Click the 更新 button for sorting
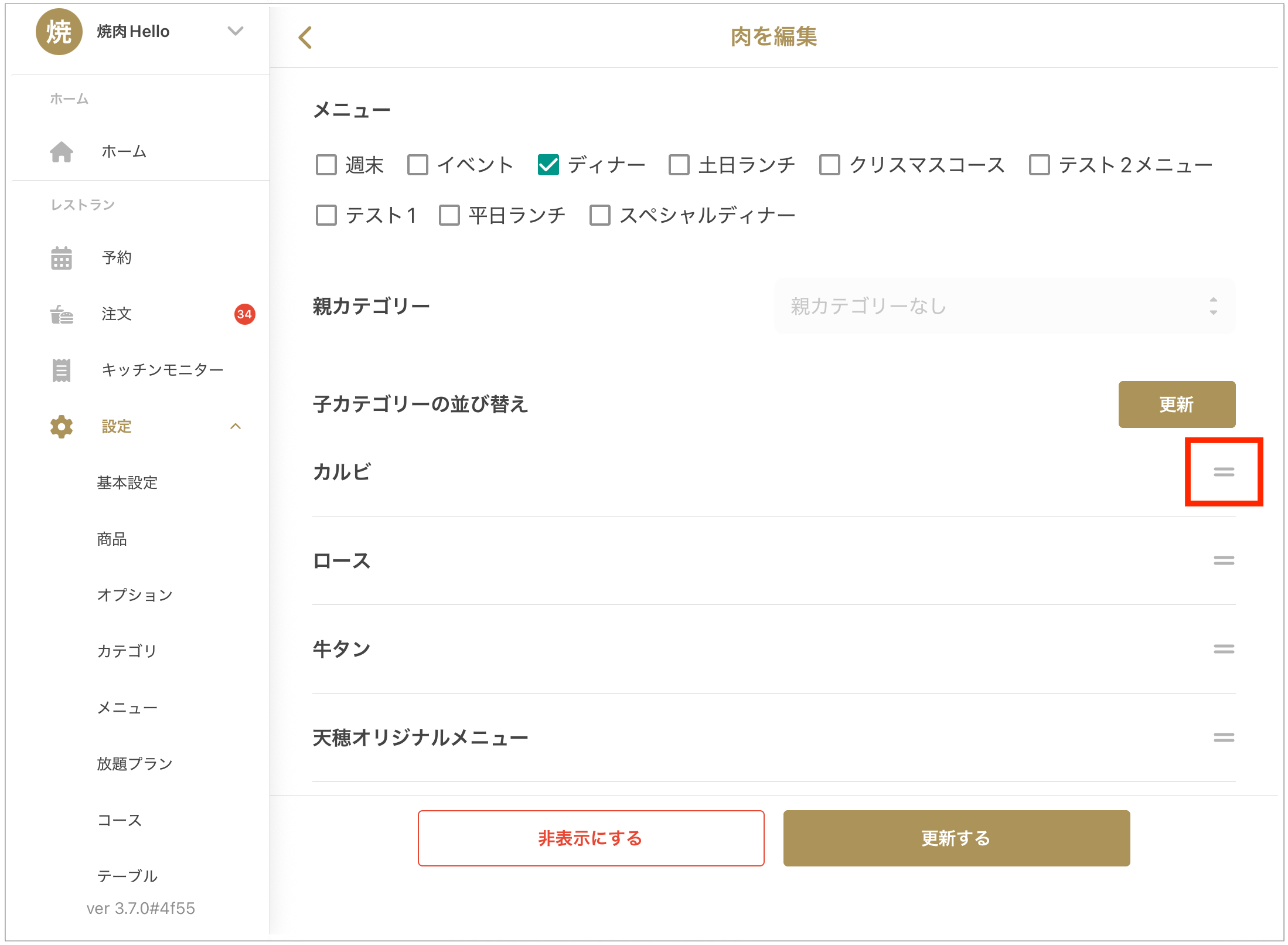This screenshot has width=1288, height=945. tap(1176, 404)
